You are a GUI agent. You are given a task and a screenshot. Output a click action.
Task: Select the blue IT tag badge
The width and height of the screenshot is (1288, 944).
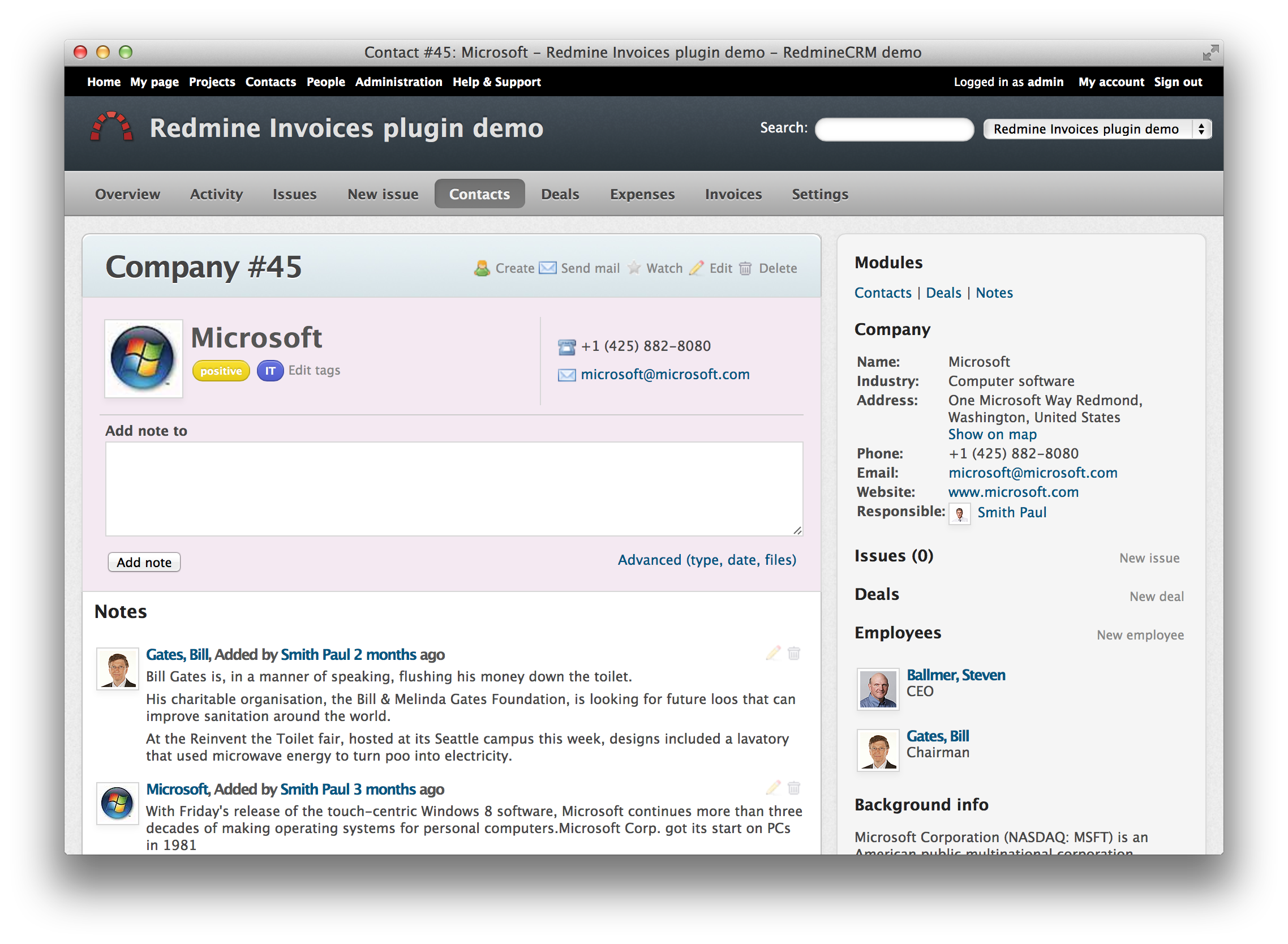coord(270,370)
